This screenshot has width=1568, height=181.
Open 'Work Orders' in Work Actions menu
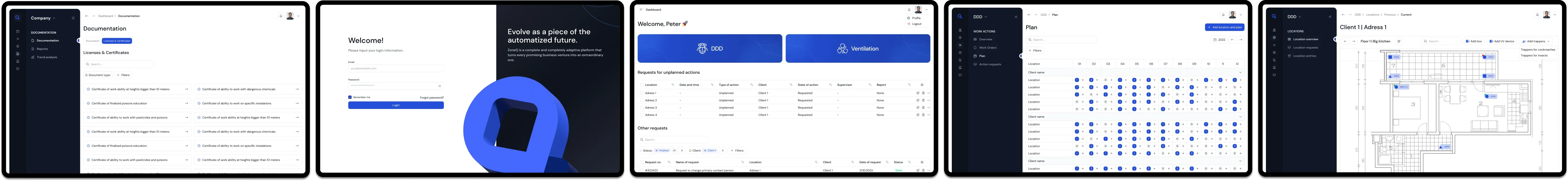(987, 47)
